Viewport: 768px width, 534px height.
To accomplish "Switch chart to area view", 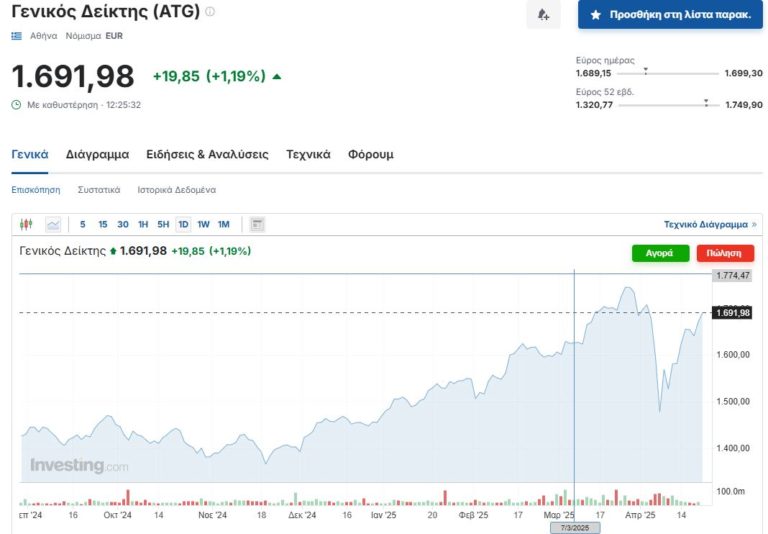I will (x=53, y=224).
